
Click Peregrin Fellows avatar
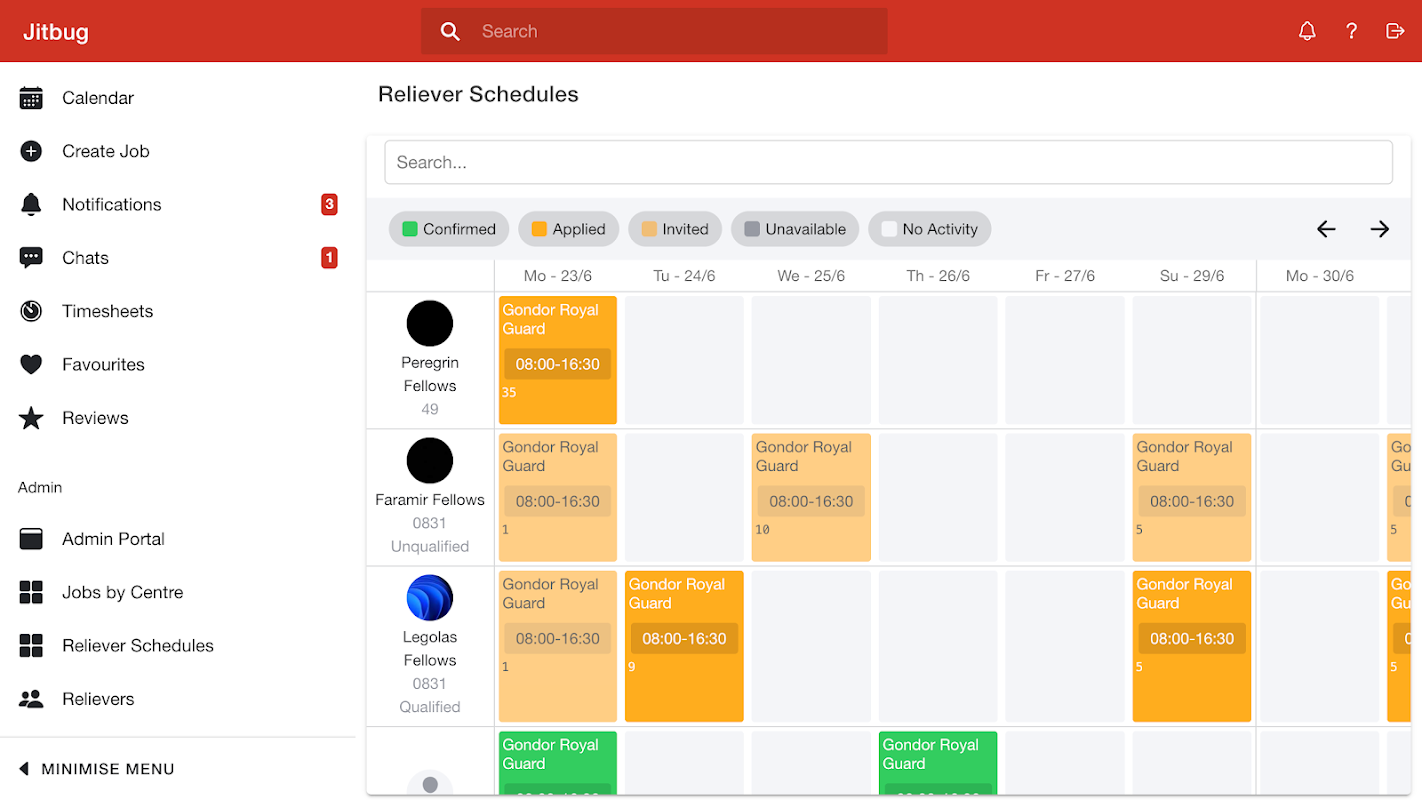[x=430, y=324]
